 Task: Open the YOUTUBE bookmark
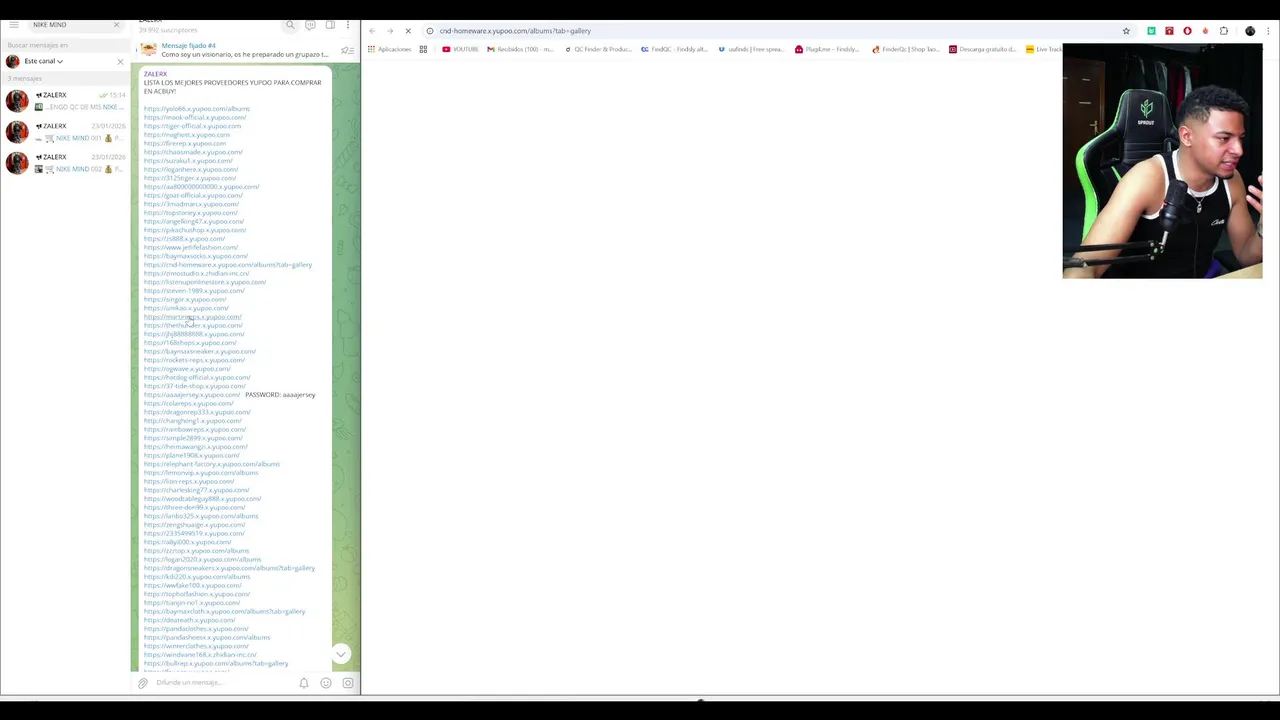(x=460, y=49)
